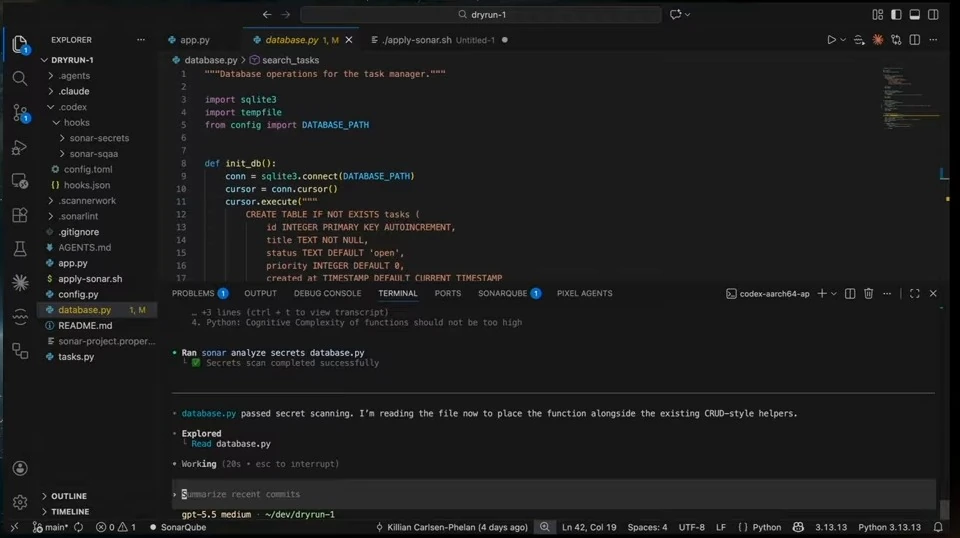This screenshot has width=960, height=538.
Task: Open the new terminal launch profile dropdown
Action: [833, 294]
